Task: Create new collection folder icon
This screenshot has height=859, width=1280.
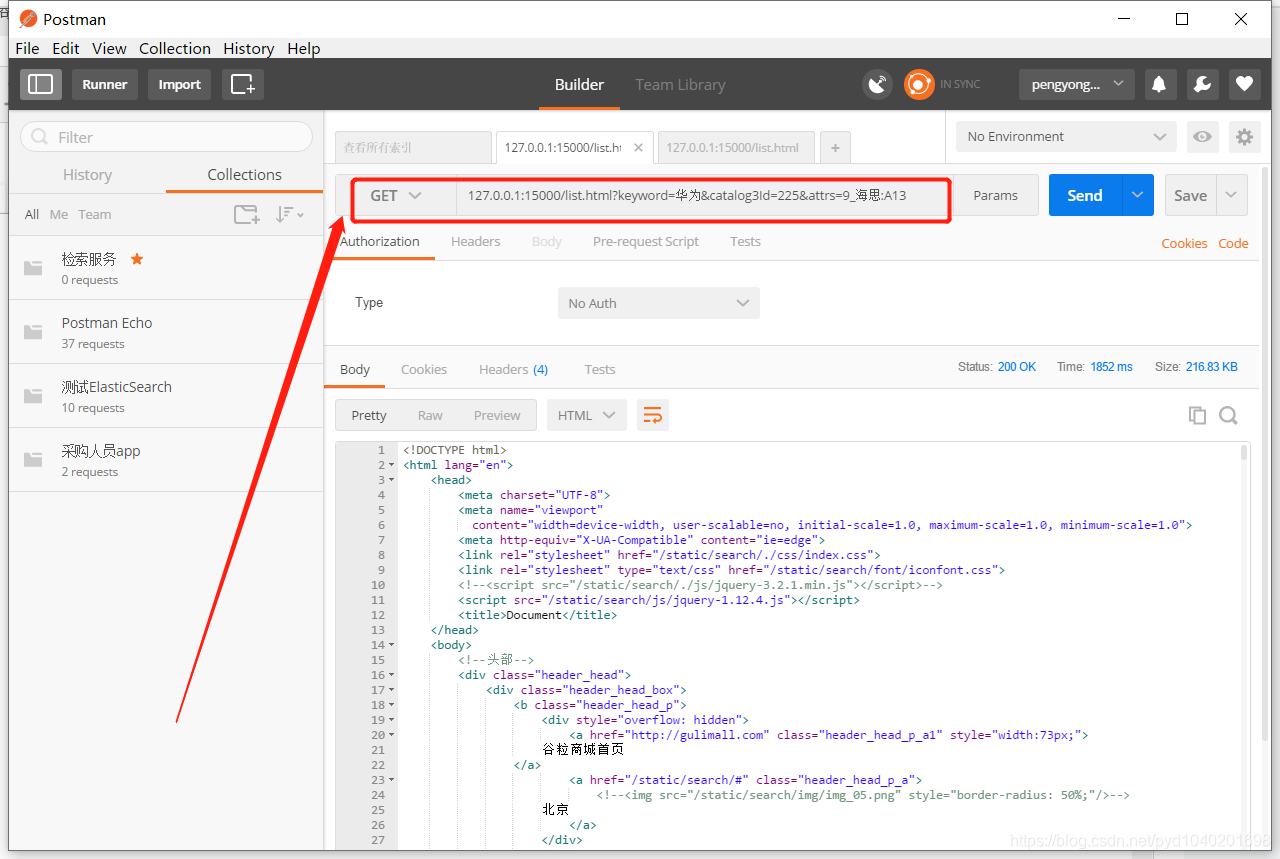Action: tap(246, 214)
